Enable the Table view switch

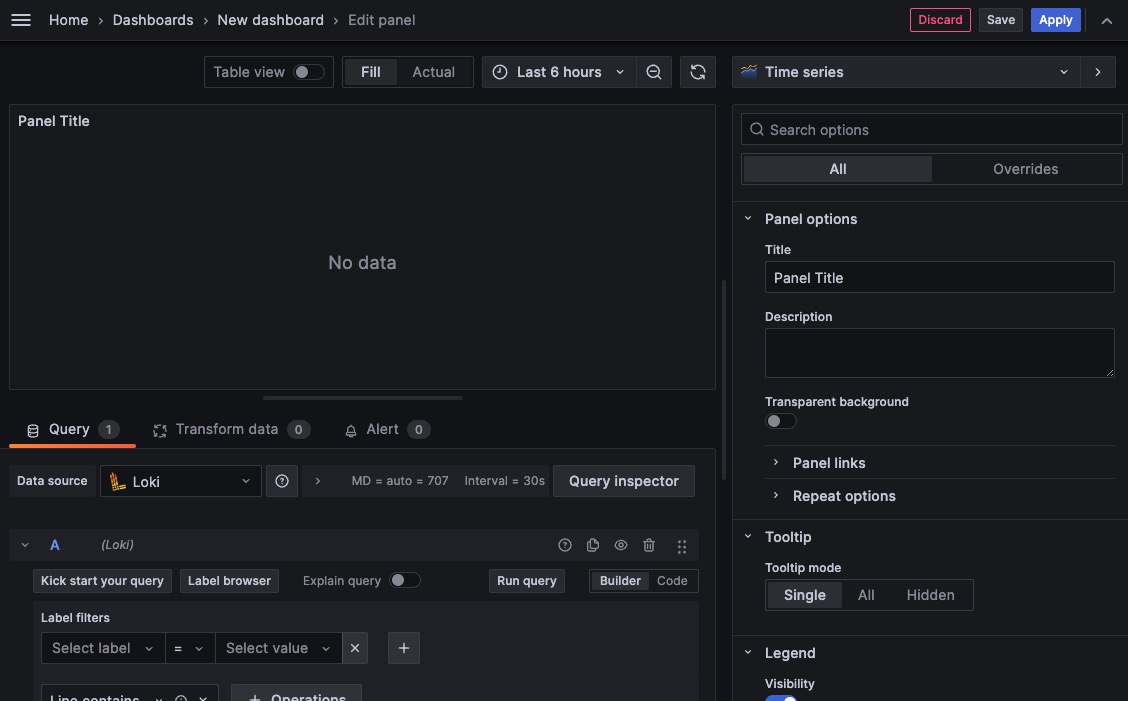[308, 72]
